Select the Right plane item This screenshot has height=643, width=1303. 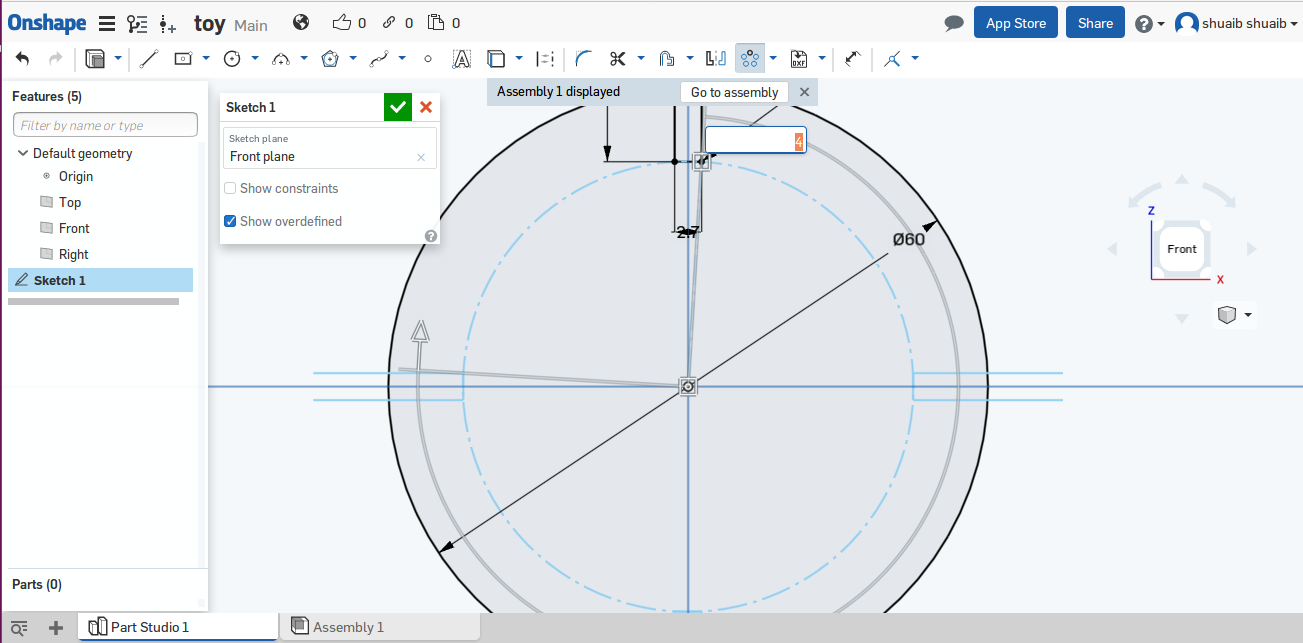click(73, 254)
